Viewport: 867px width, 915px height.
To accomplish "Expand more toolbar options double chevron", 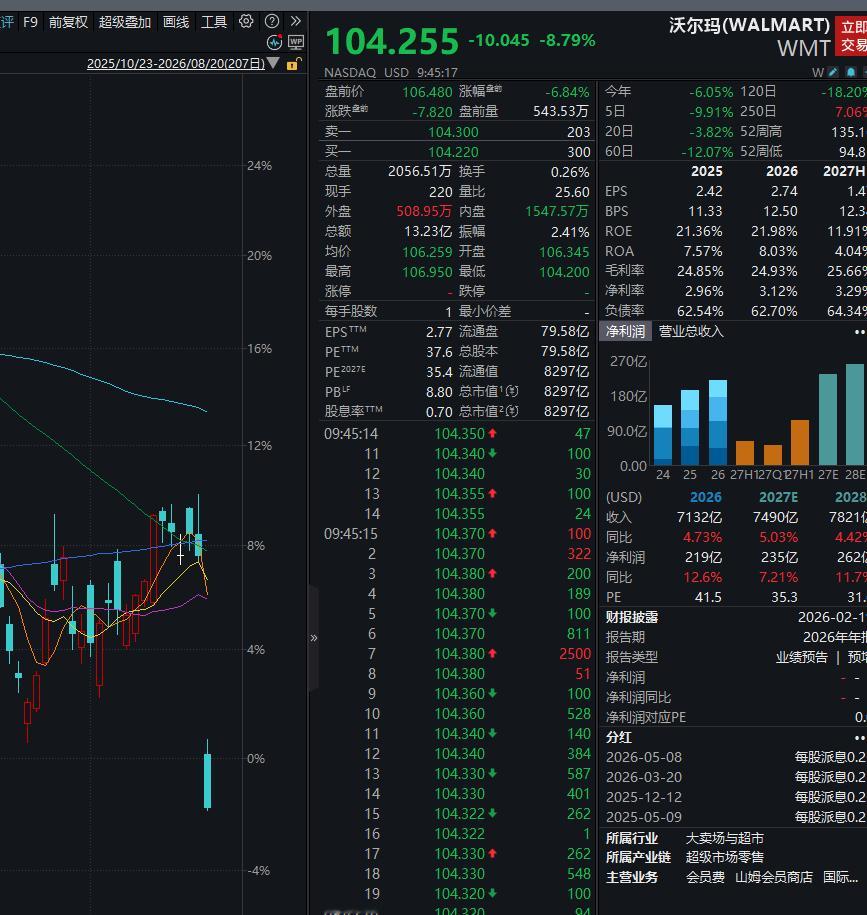I will pos(296,22).
